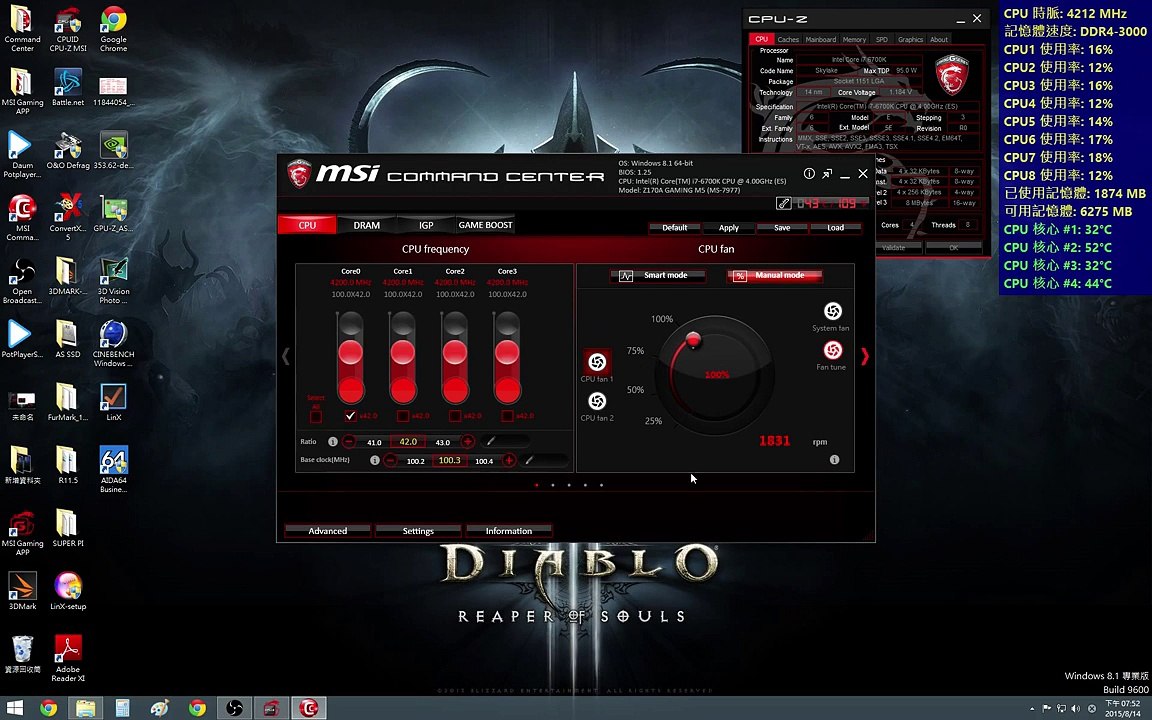1152x720 pixels.
Task: Open OBS taskbar icon
Action: pos(234,708)
